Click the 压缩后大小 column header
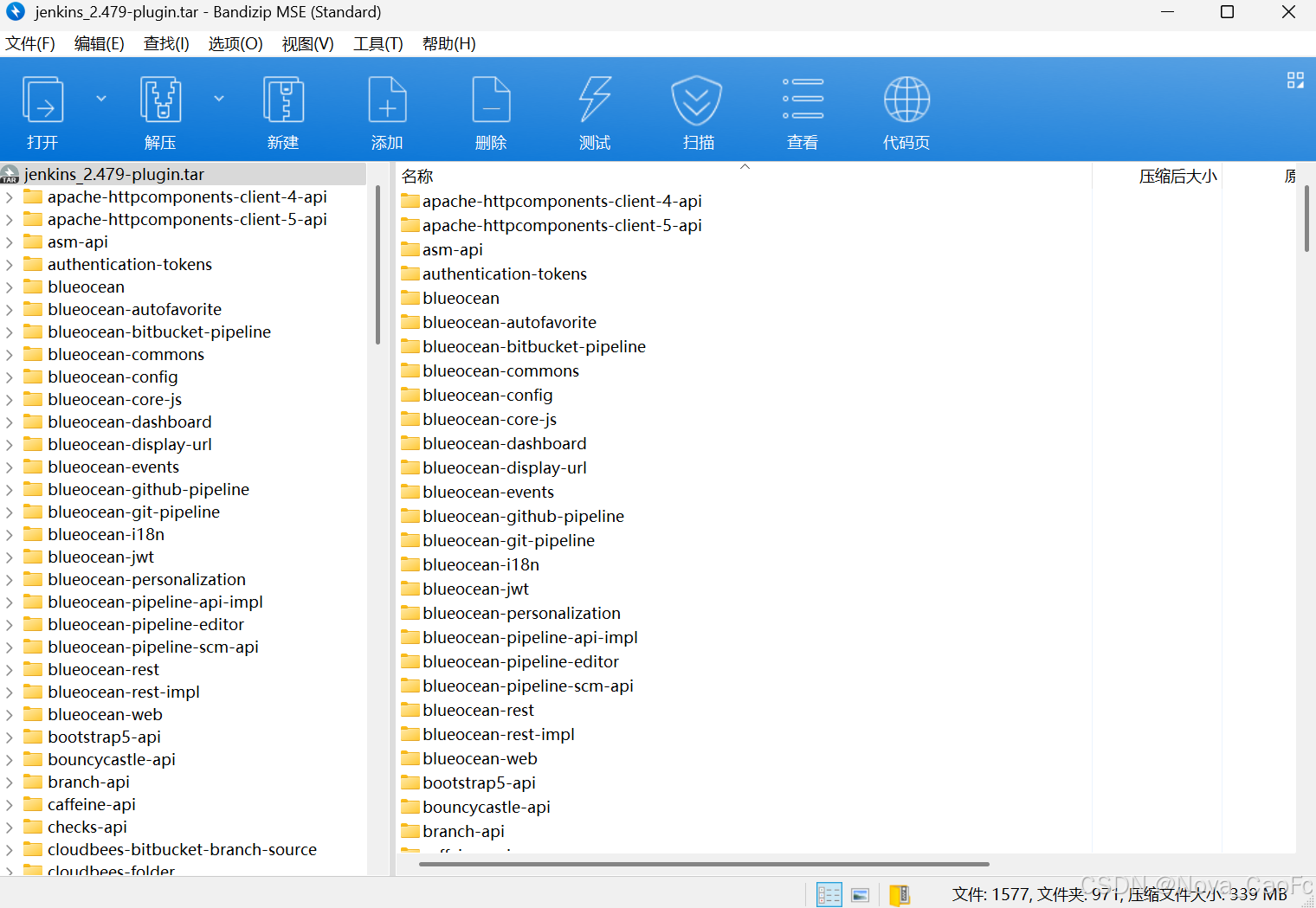This screenshot has height=908, width=1316. [x=1177, y=177]
